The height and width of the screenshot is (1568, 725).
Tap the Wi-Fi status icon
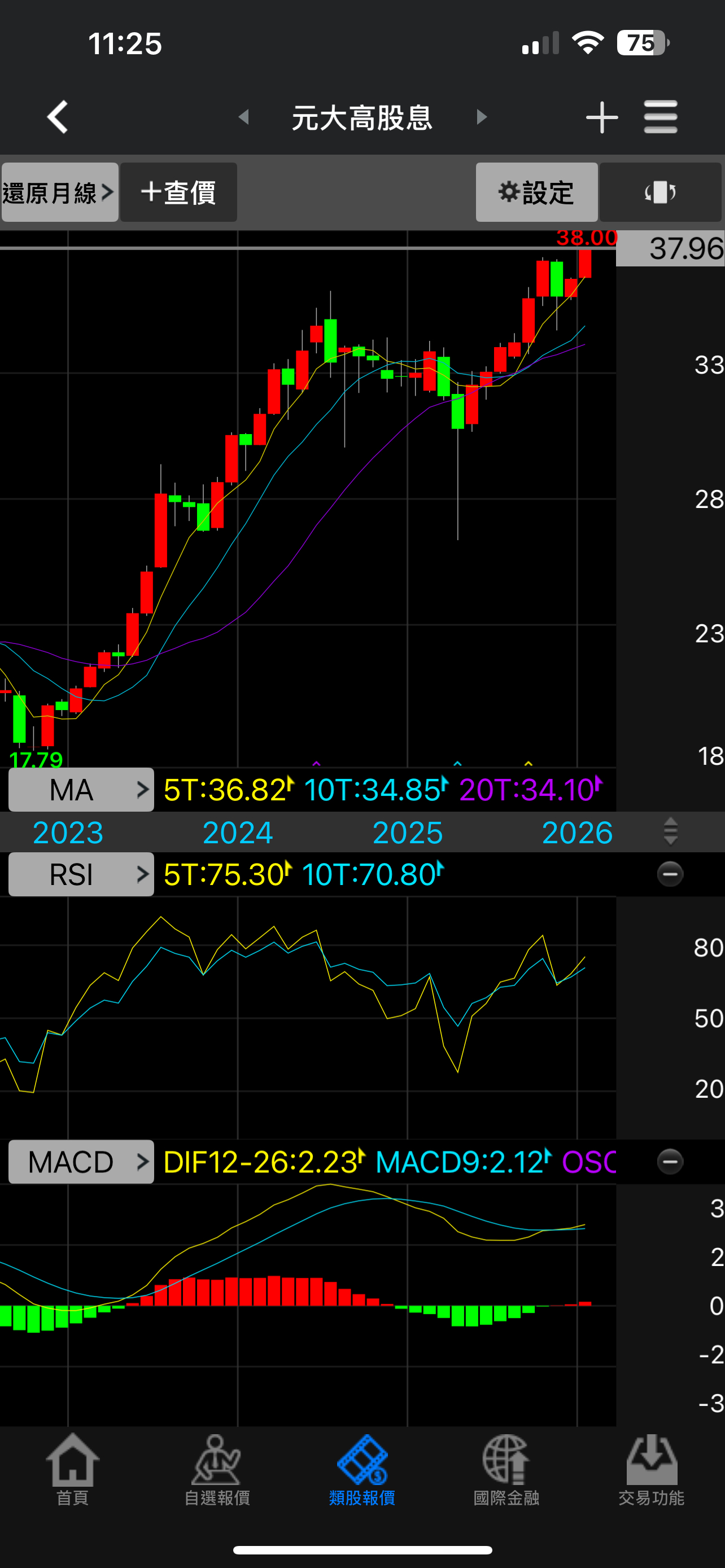587,42
